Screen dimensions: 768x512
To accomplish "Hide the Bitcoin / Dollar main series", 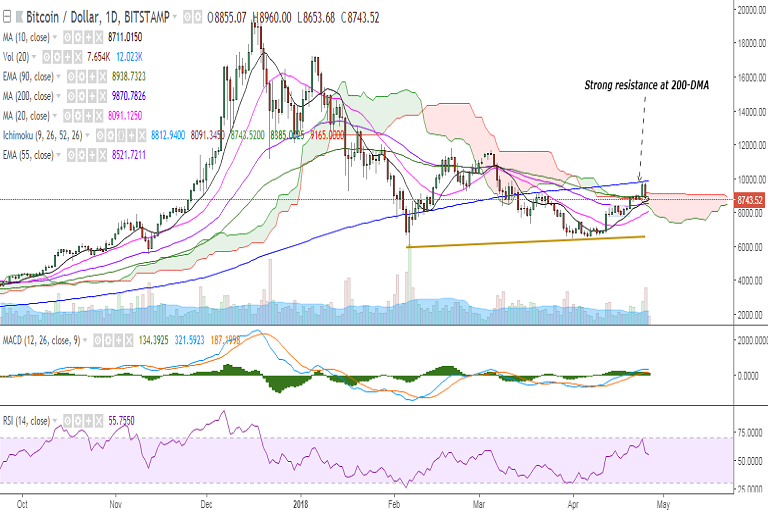I will 188,17.
